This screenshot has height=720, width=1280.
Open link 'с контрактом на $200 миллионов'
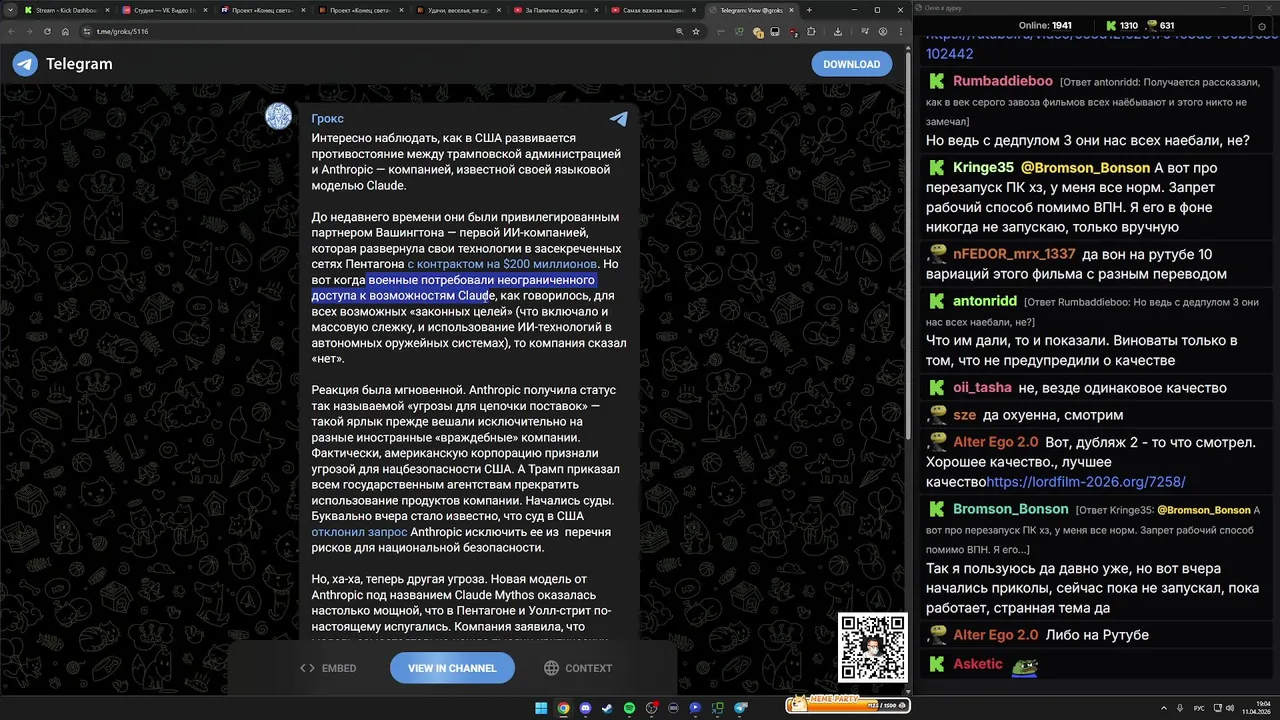pos(502,264)
